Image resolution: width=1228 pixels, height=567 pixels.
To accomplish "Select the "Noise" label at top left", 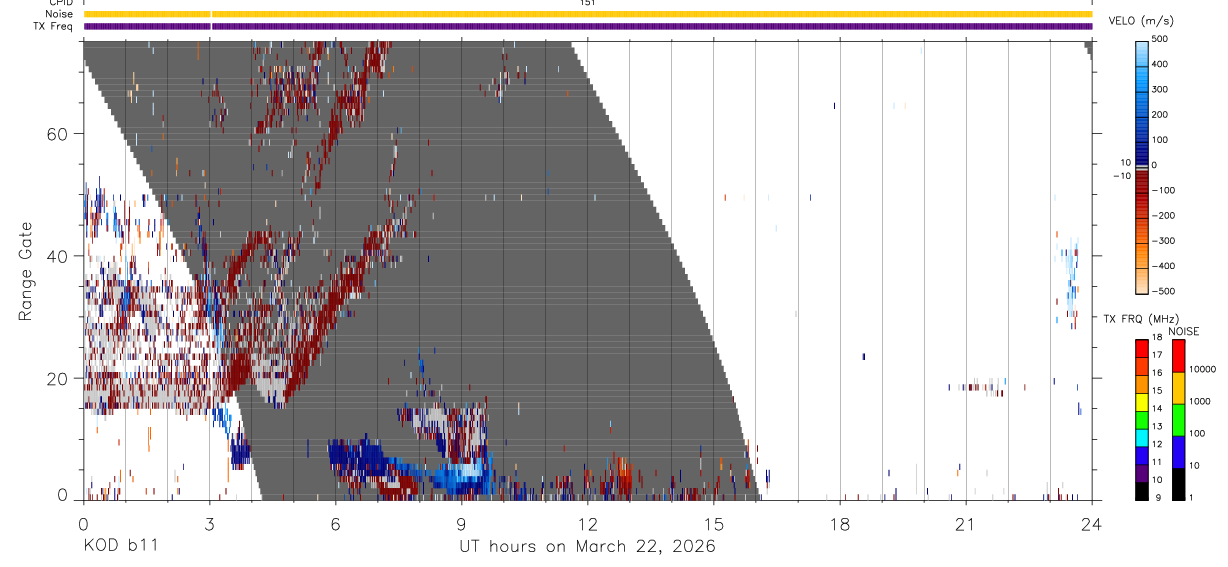I will (x=59, y=14).
